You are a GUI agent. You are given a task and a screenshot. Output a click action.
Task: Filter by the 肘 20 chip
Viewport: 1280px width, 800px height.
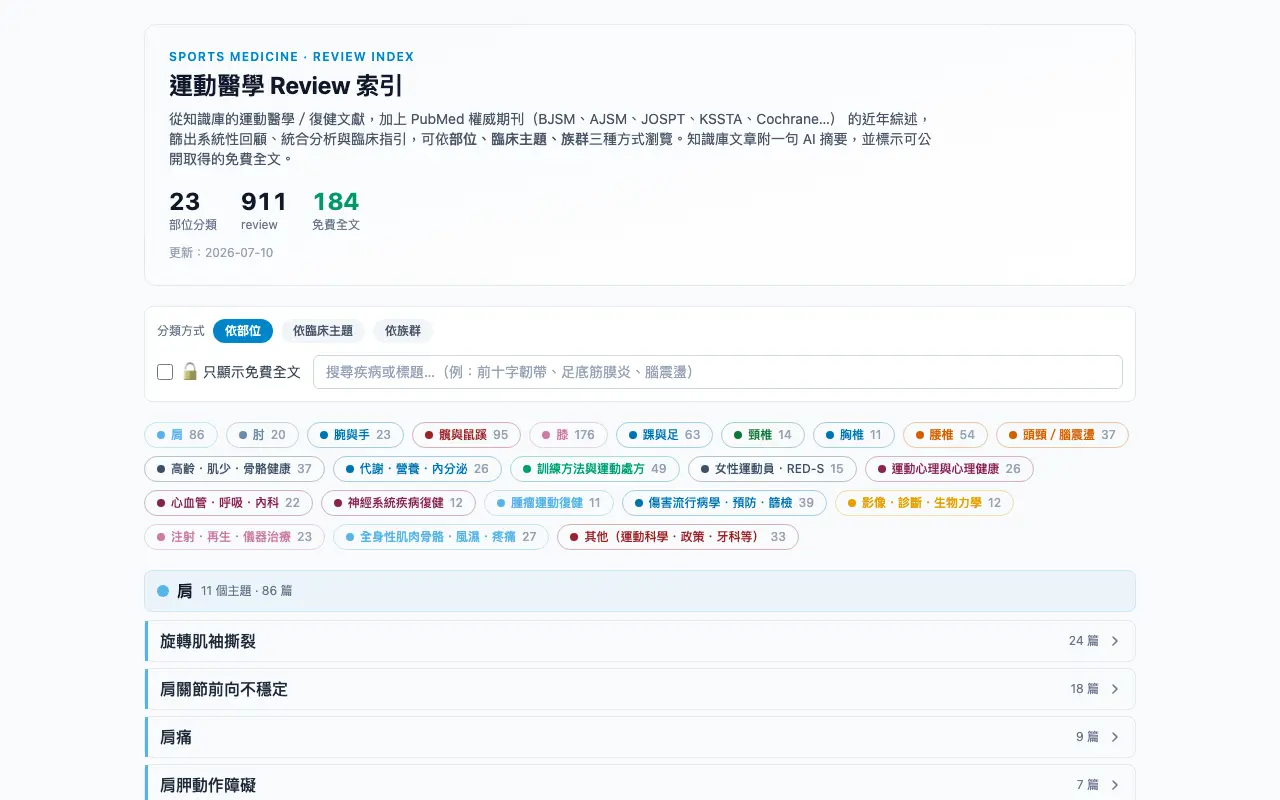[262, 435]
